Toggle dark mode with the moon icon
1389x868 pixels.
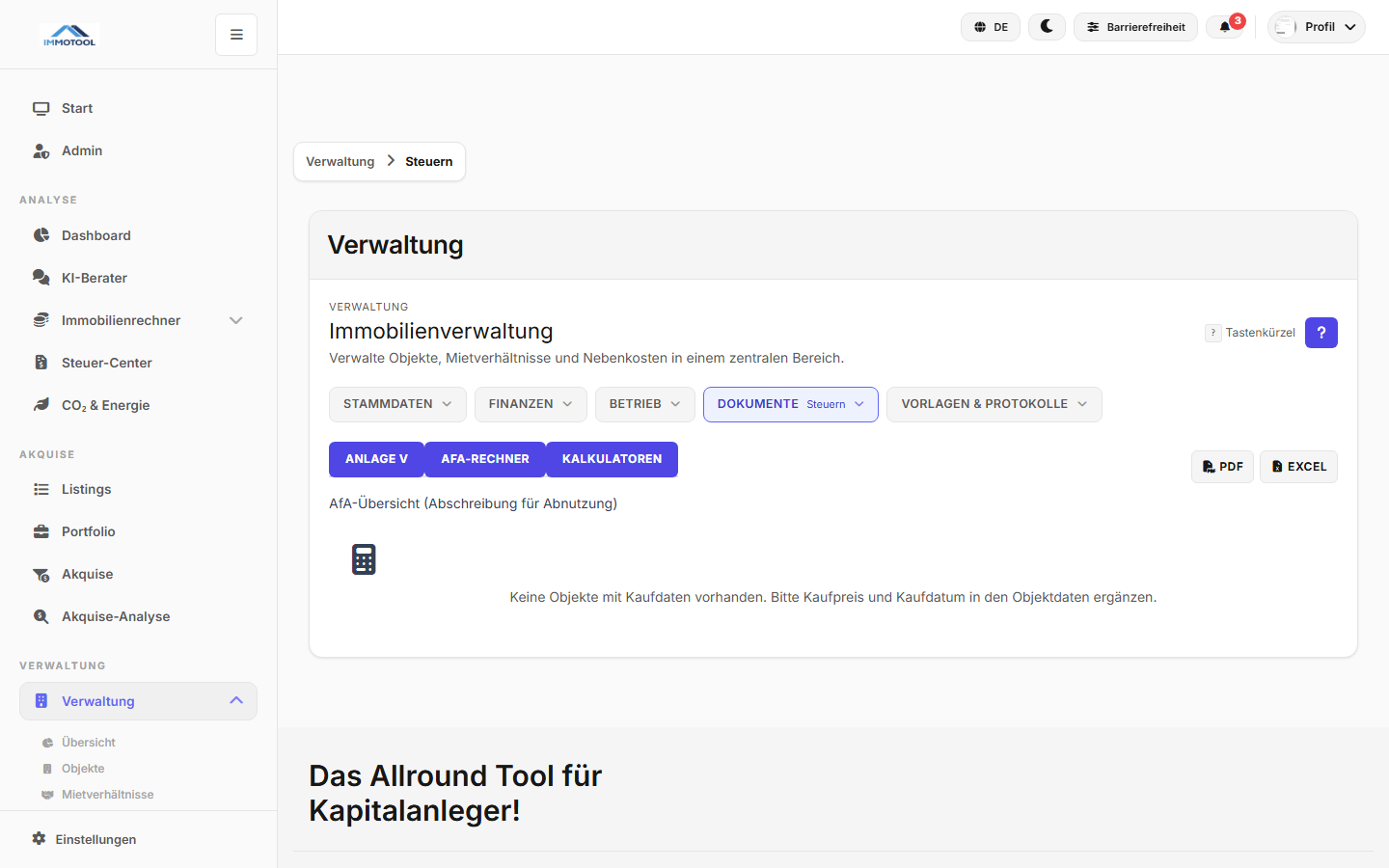[1047, 26]
